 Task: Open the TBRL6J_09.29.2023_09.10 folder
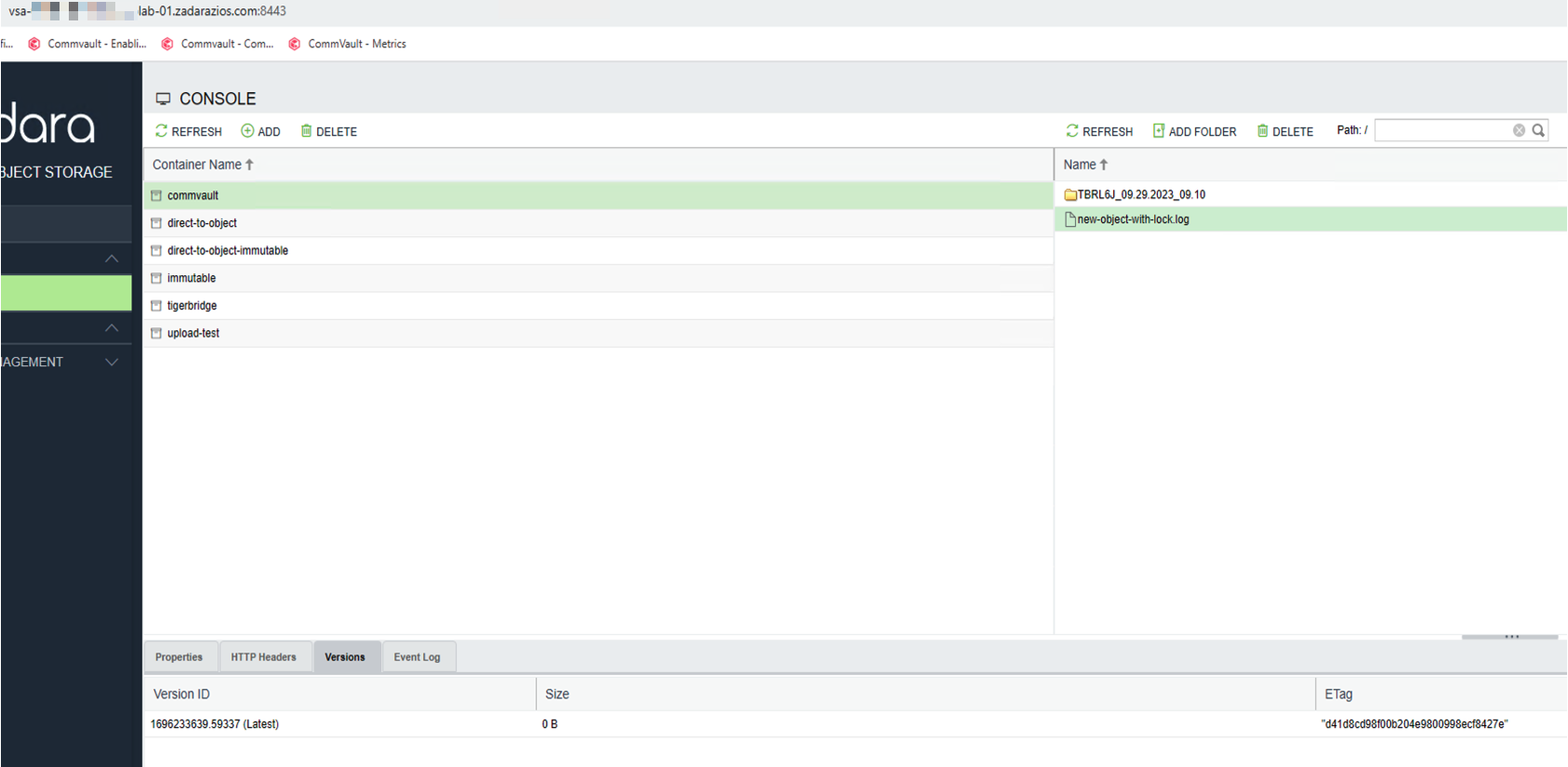click(x=1140, y=194)
